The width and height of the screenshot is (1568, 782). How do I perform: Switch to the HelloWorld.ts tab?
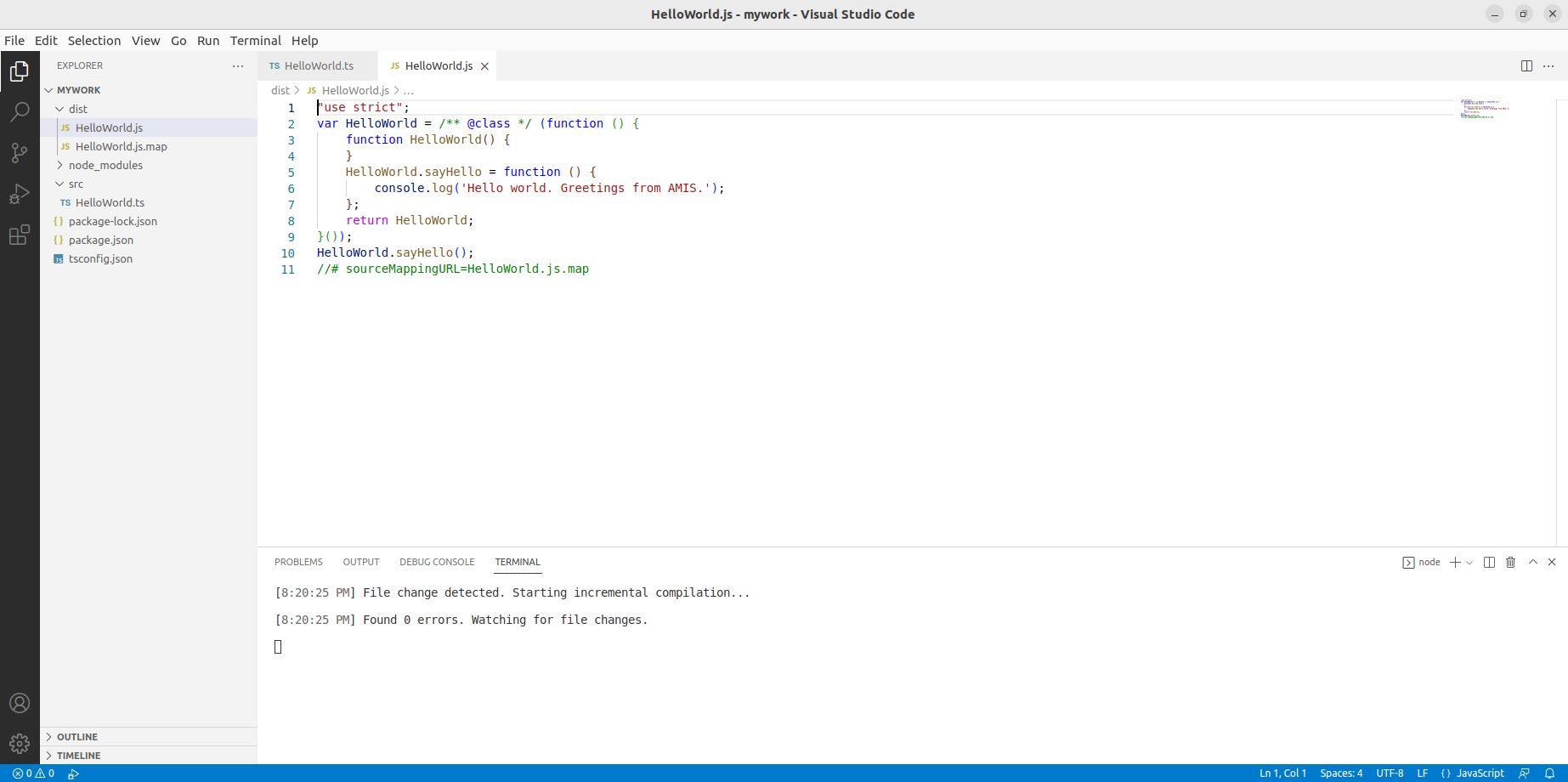click(x=318, y=65)
